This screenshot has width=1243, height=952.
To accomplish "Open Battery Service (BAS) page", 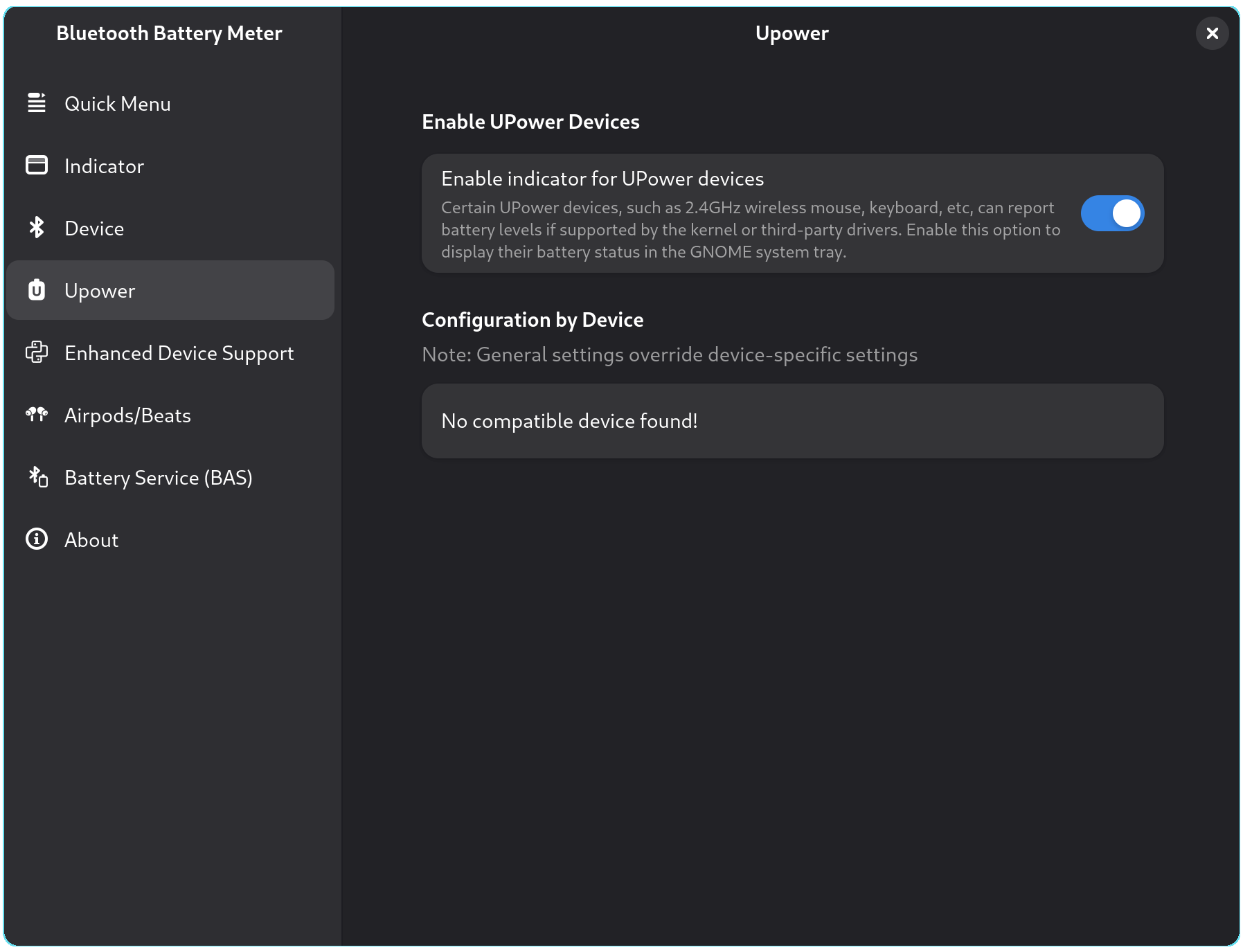I will tap(170, 477).
